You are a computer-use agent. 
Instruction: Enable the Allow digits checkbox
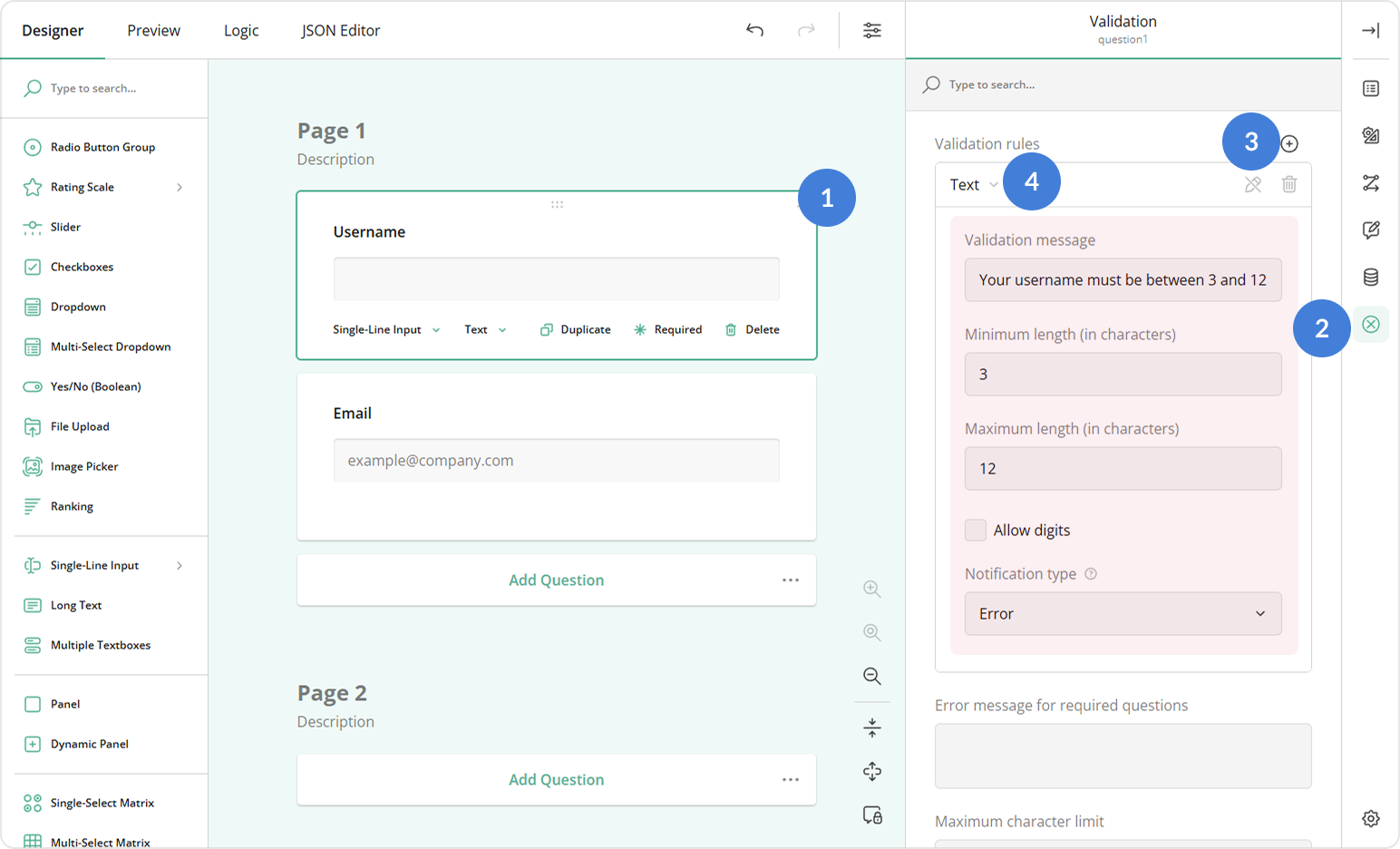click(x=975, y=530)
